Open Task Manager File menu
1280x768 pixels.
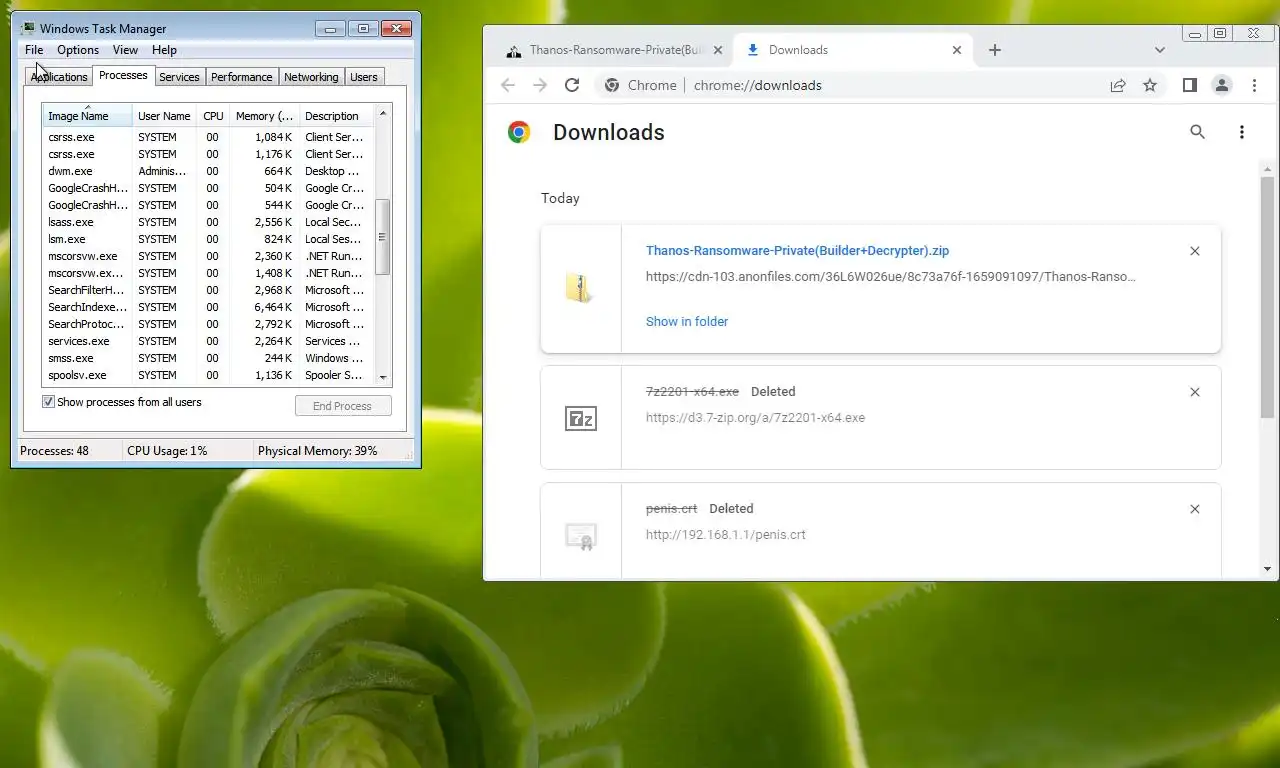click(34, 50)
